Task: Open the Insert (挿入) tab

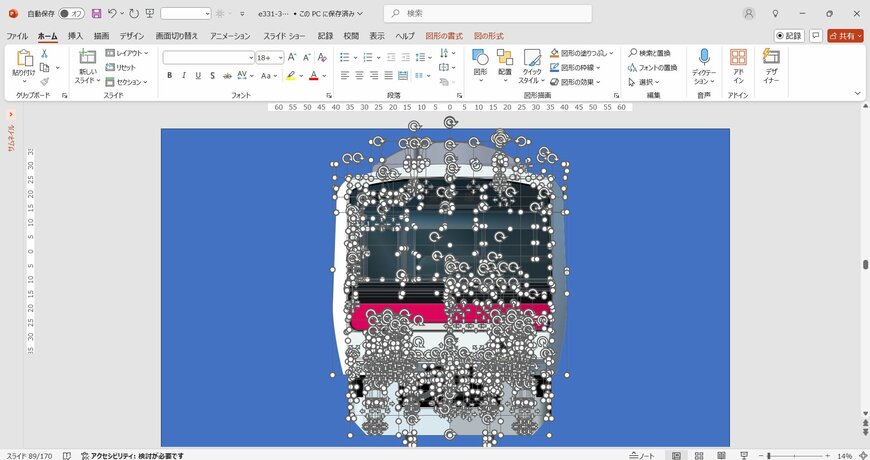Action: coord(75,36)
